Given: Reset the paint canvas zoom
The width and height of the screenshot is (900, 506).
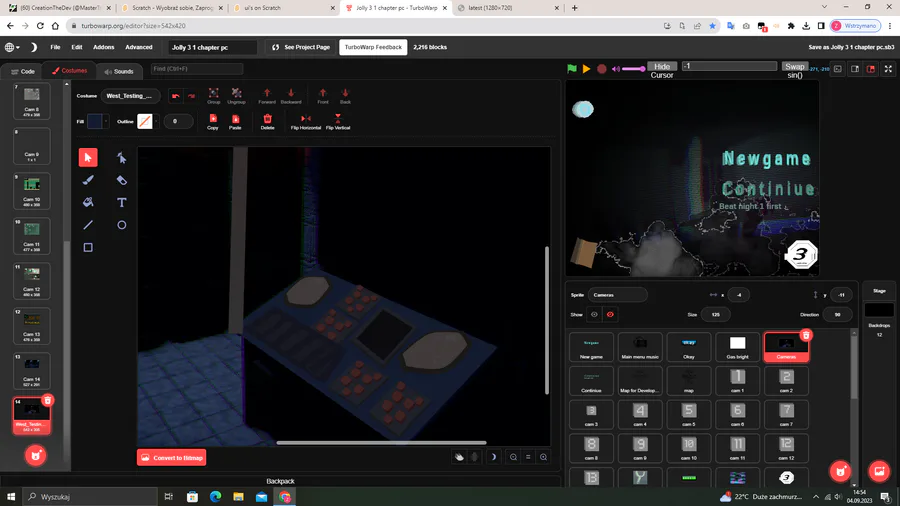Looking at the screenshot, I should [x=528, y=457].
